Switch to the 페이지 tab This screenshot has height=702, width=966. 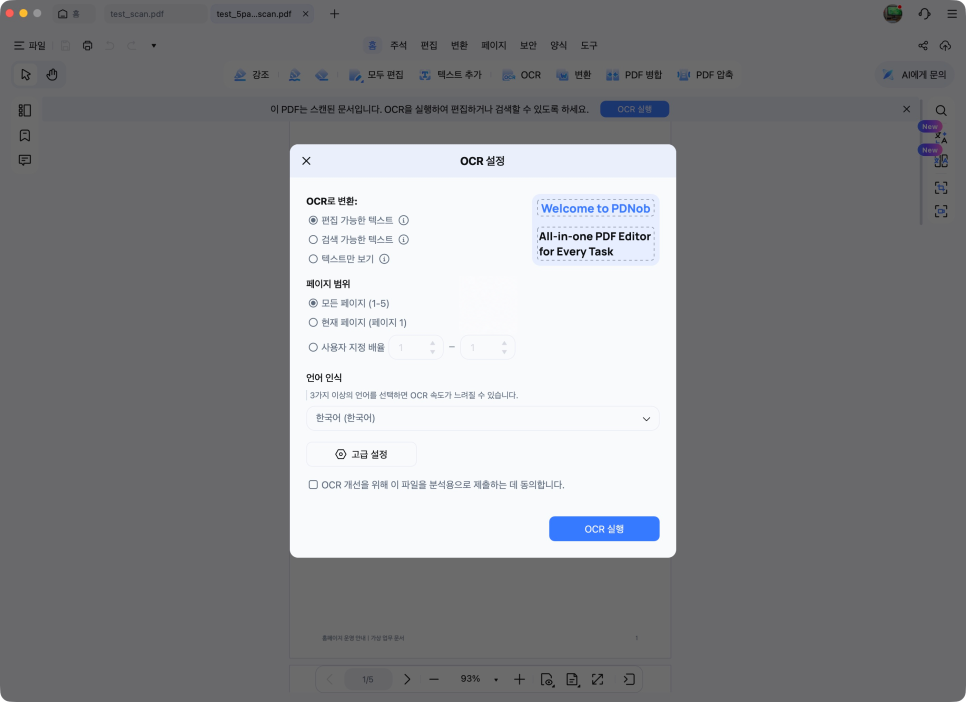(x=493, y=46)
